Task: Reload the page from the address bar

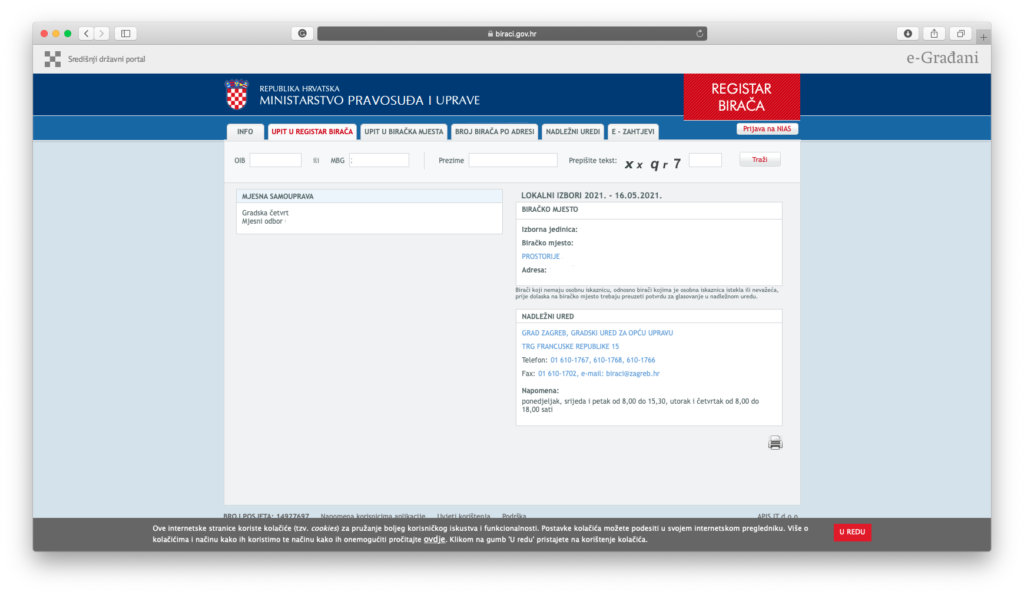Action: click(x=700, y=33)
